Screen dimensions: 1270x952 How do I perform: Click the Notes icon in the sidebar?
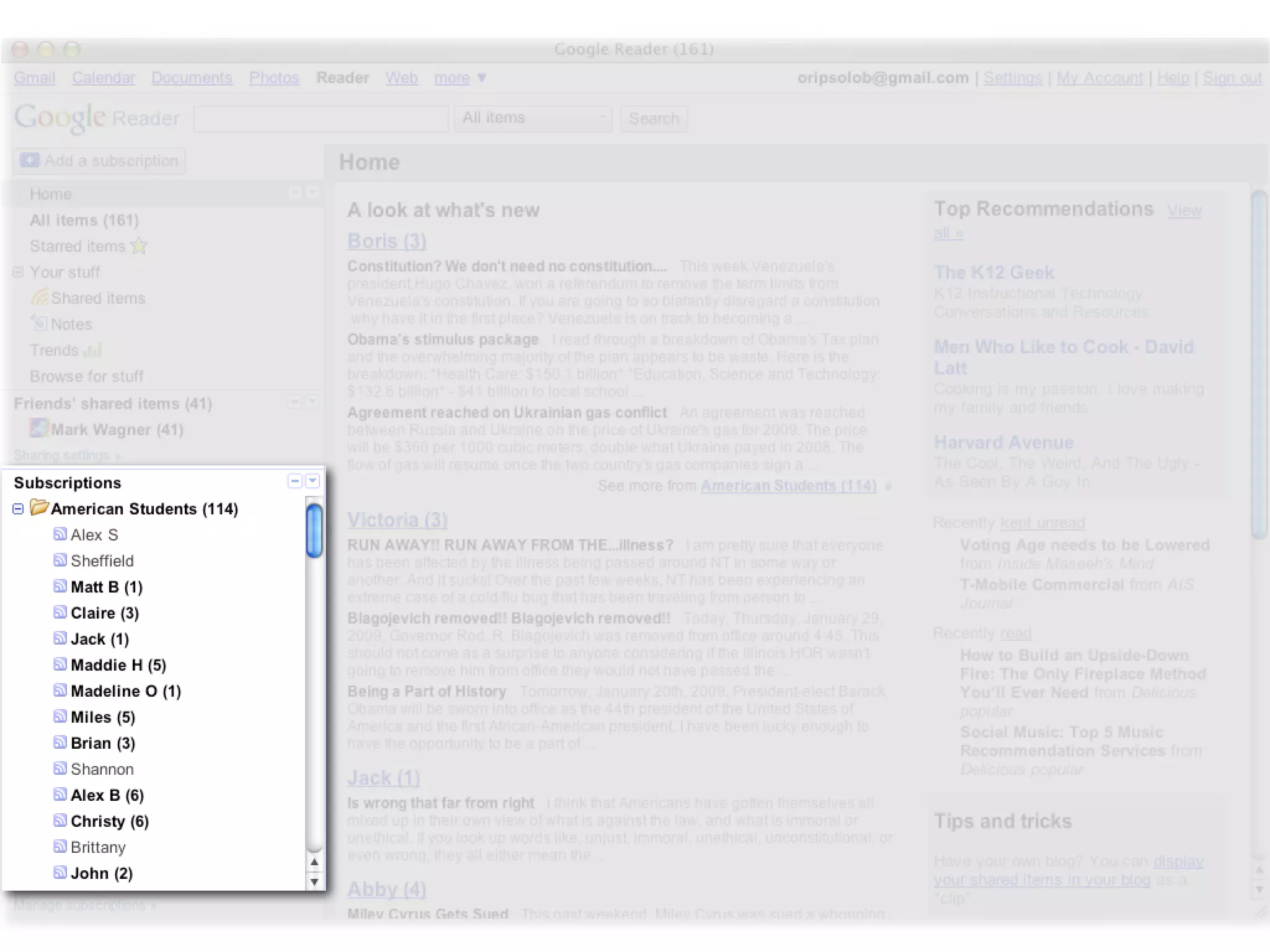click(x=40, y=324)
